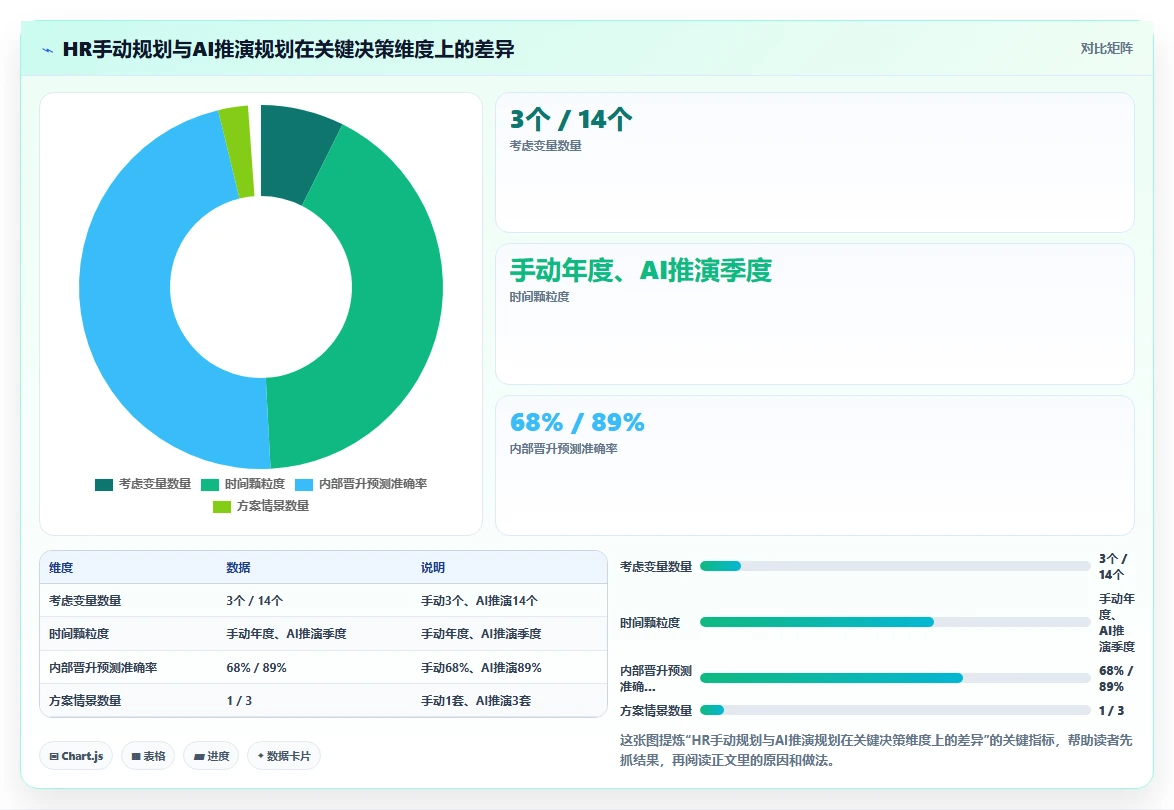Screen dimensions: 1174x810
Task: Toggle 方案情景数量 legend swatch
Action: pos(222,507)
